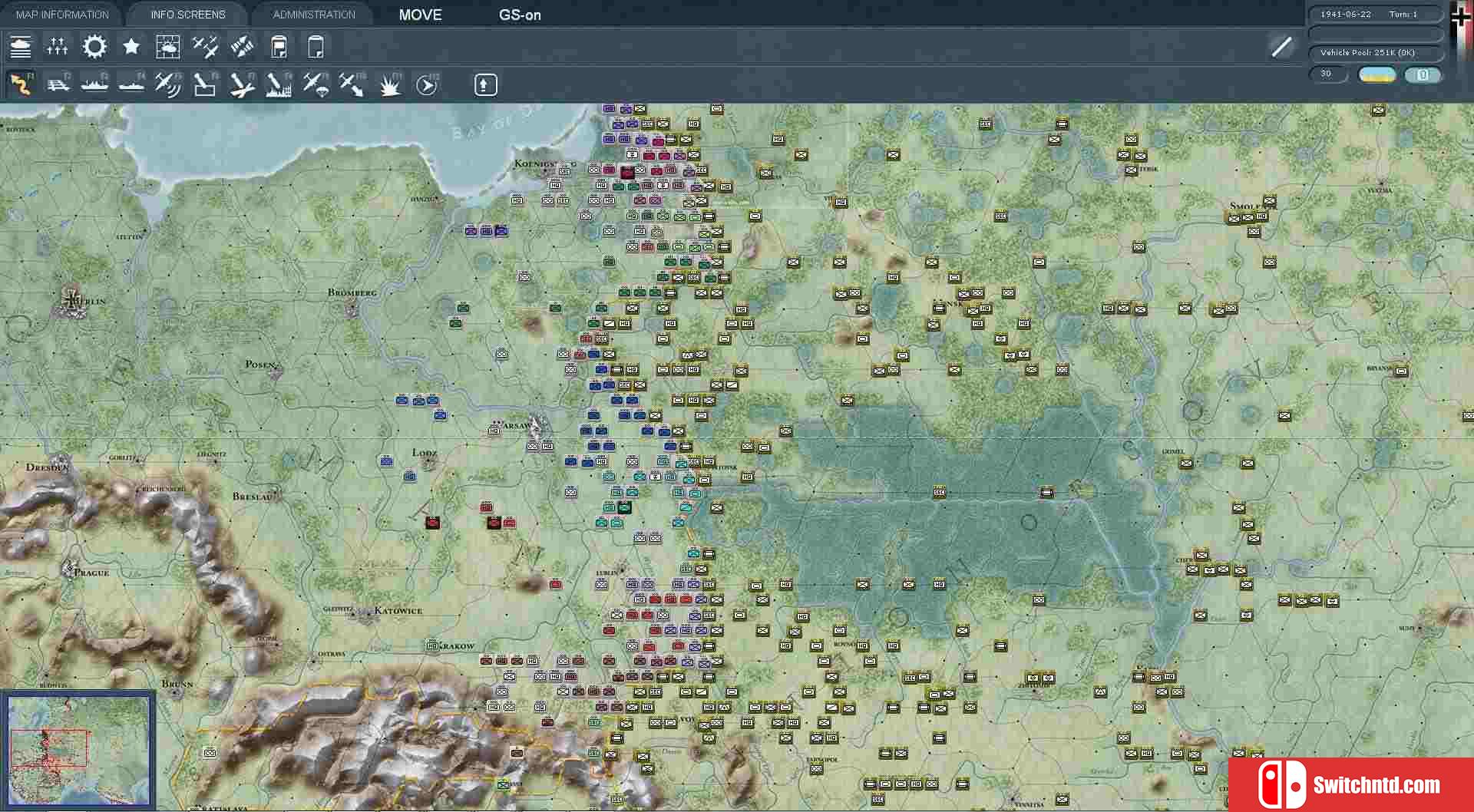Click the Brunn city label

tap(177, 684)
